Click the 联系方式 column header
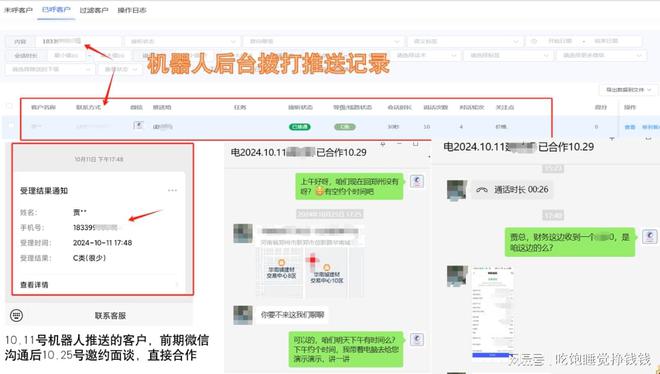Viewport: 660px width, 374px height. coord(88,107)
